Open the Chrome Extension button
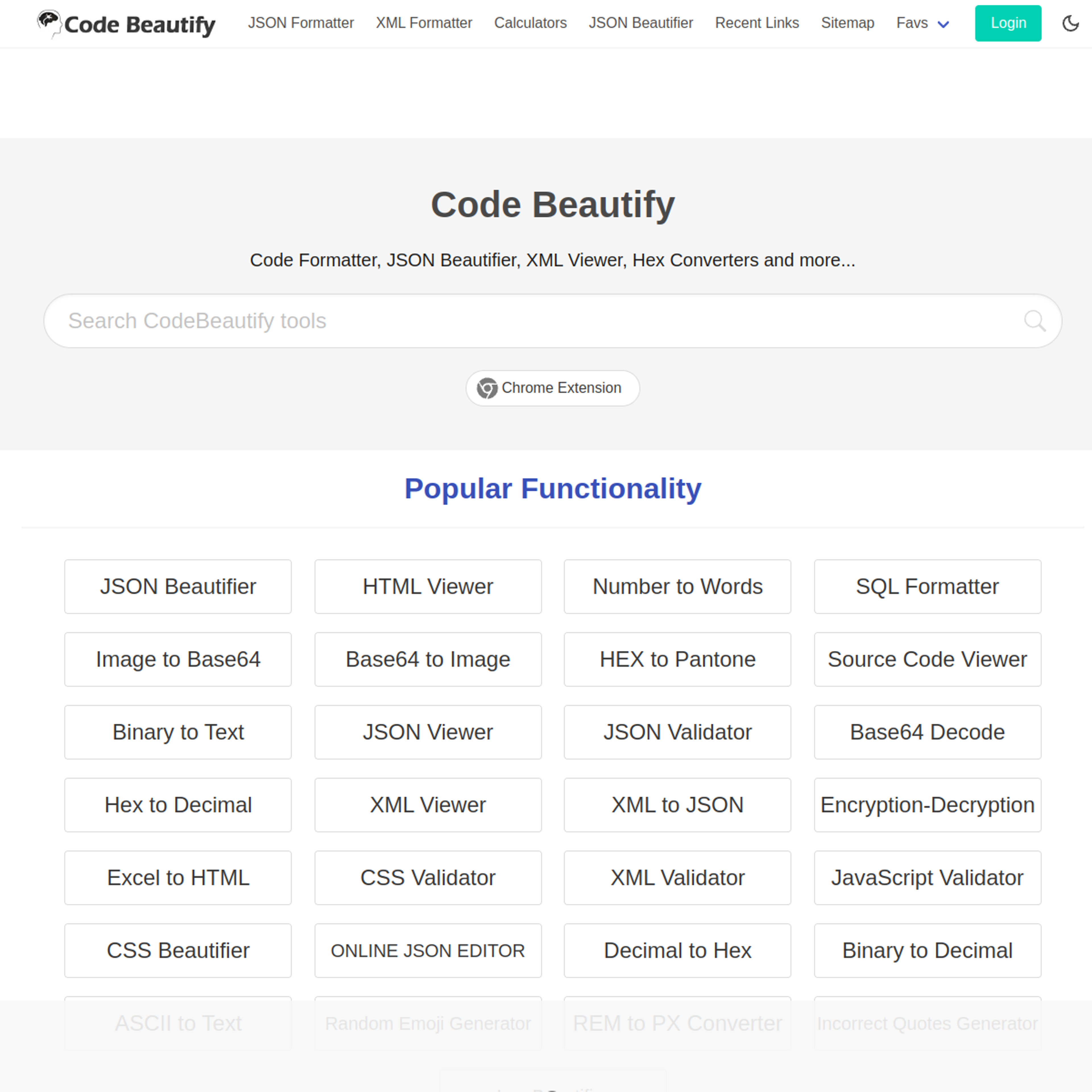Screen dimensions: 1092x1092 552,388
